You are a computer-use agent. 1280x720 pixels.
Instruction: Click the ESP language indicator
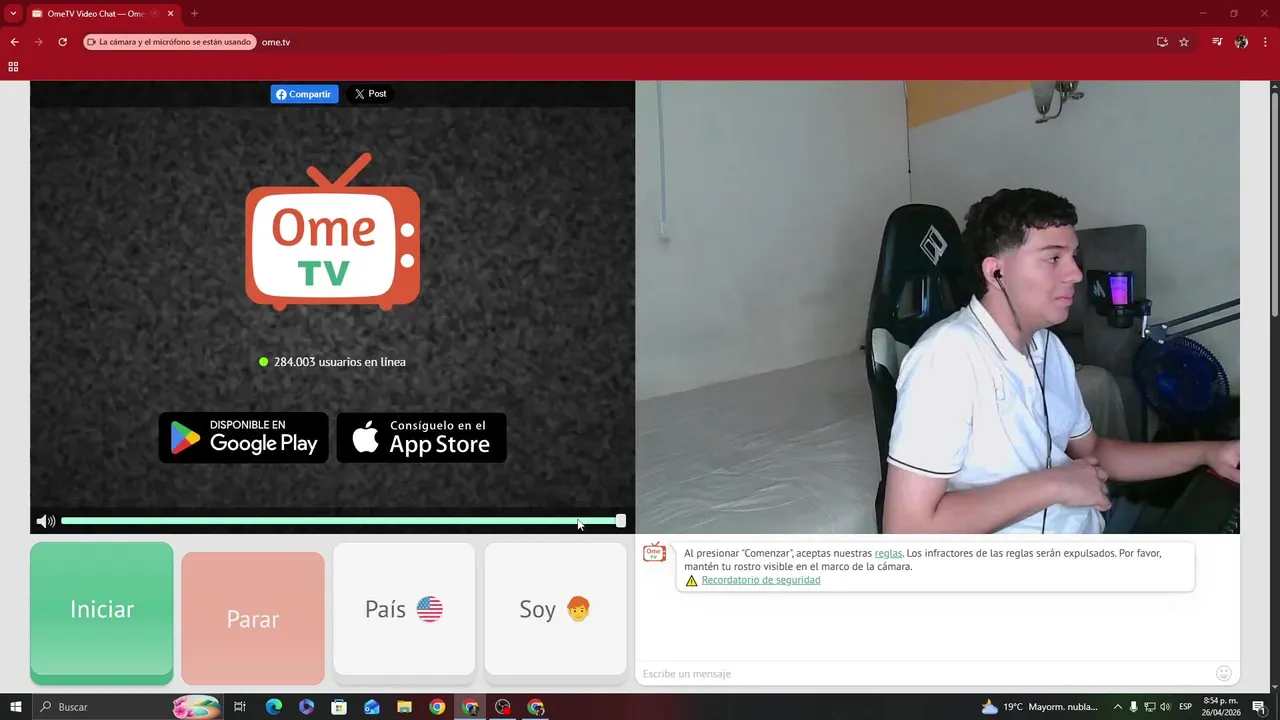point(1186,707)
